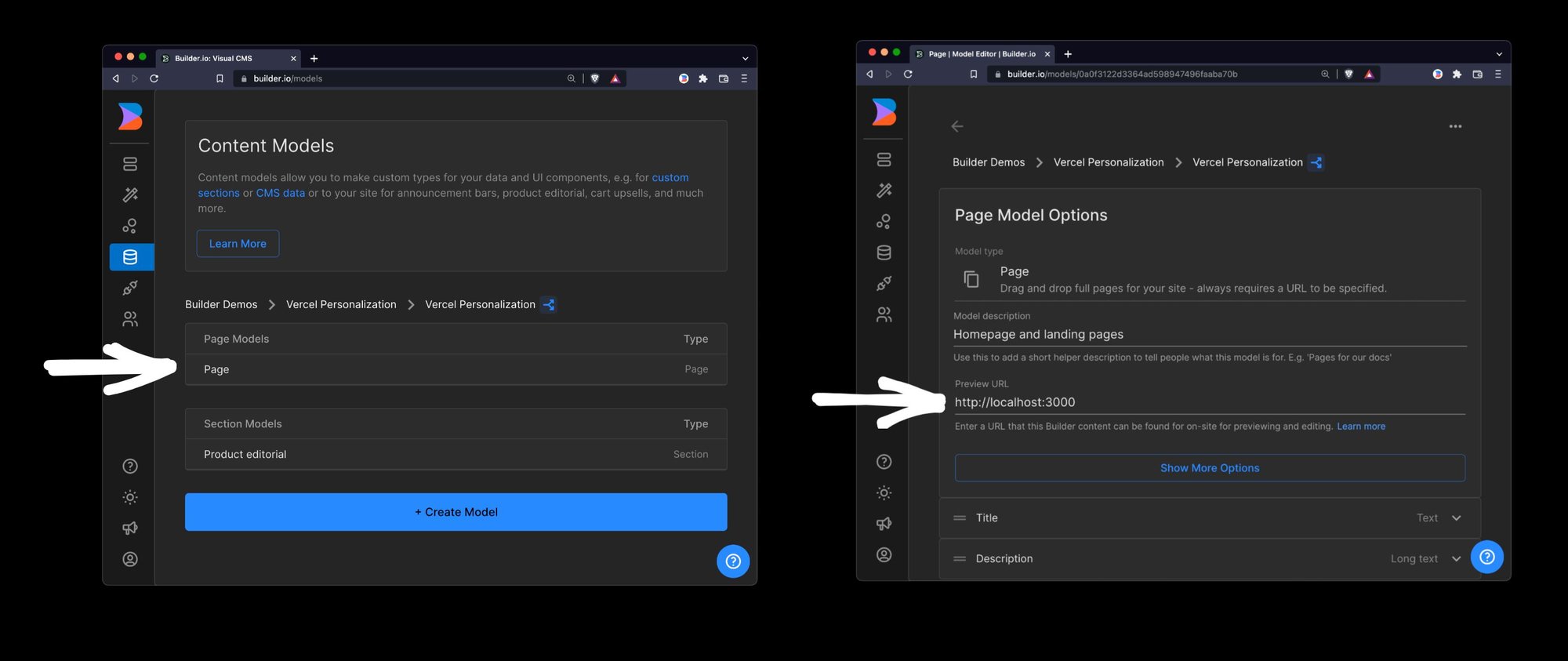
Task: Open the shapes icon in right window sidebar
Action: tap(884, 222)
